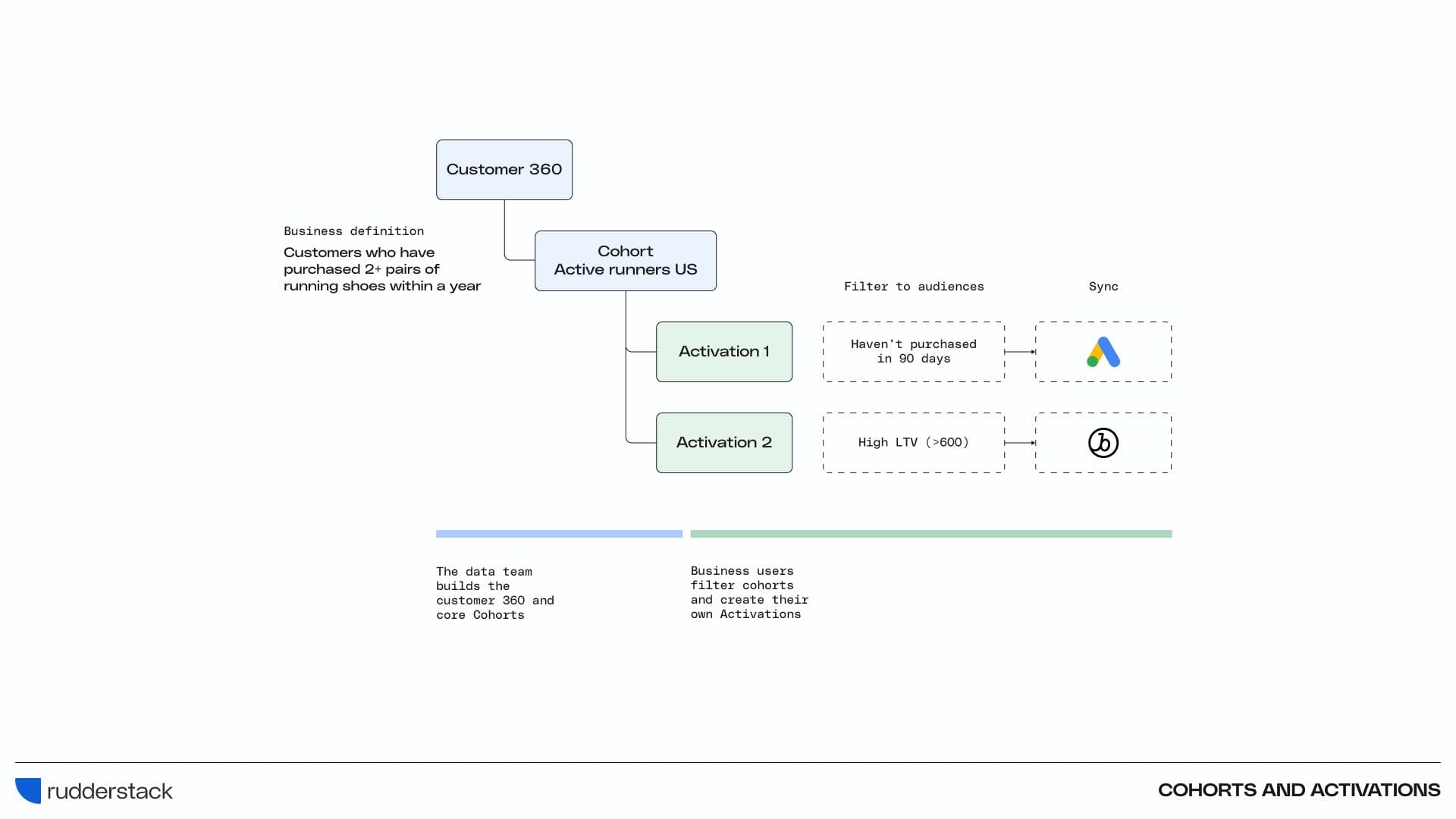Select the Cohort Active runners US box
This screenshot has height=819, width=1456.
click(x=626, y=261)
